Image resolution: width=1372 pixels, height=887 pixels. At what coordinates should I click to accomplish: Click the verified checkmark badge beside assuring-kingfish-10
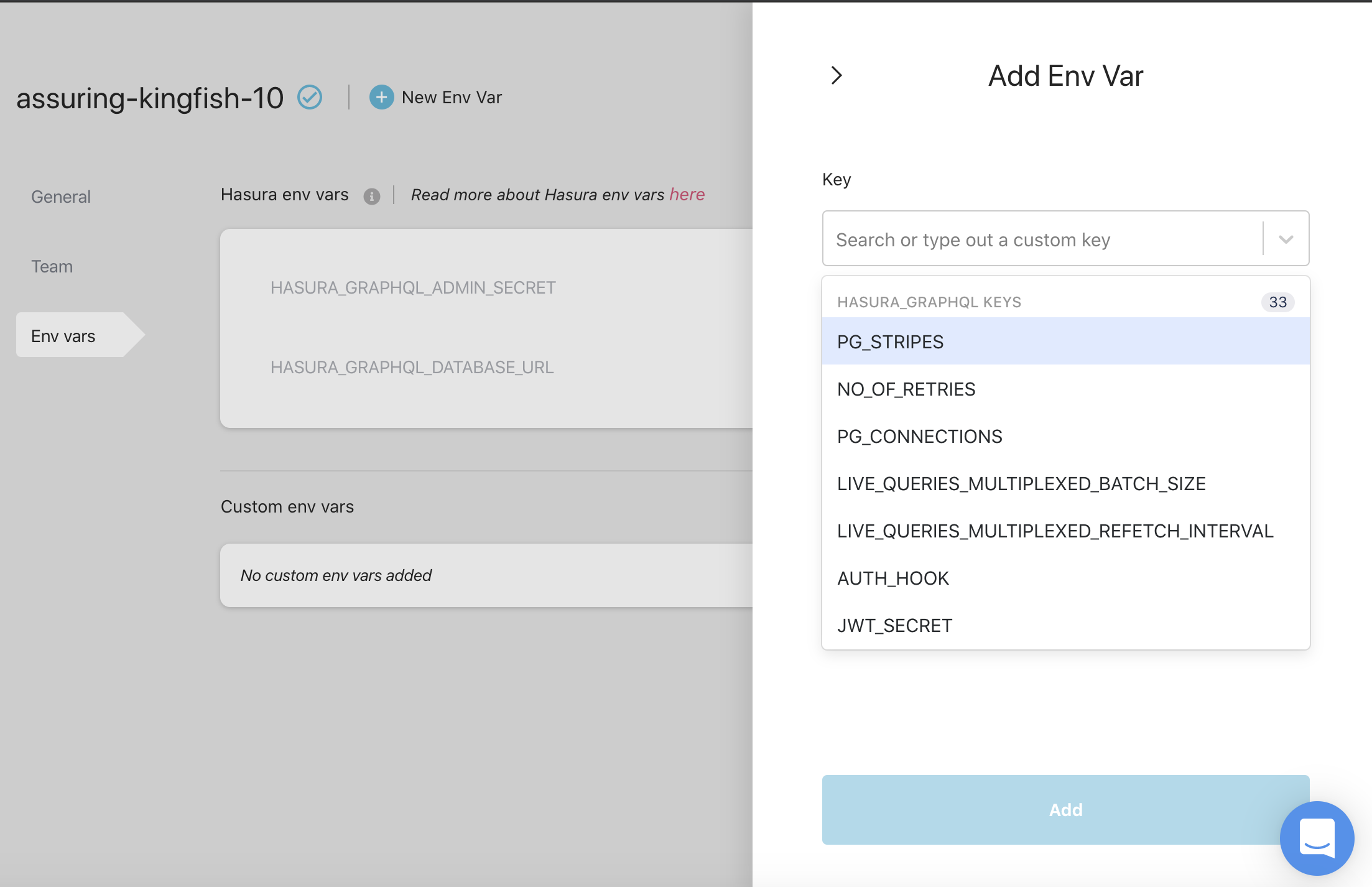pos(310,97)
